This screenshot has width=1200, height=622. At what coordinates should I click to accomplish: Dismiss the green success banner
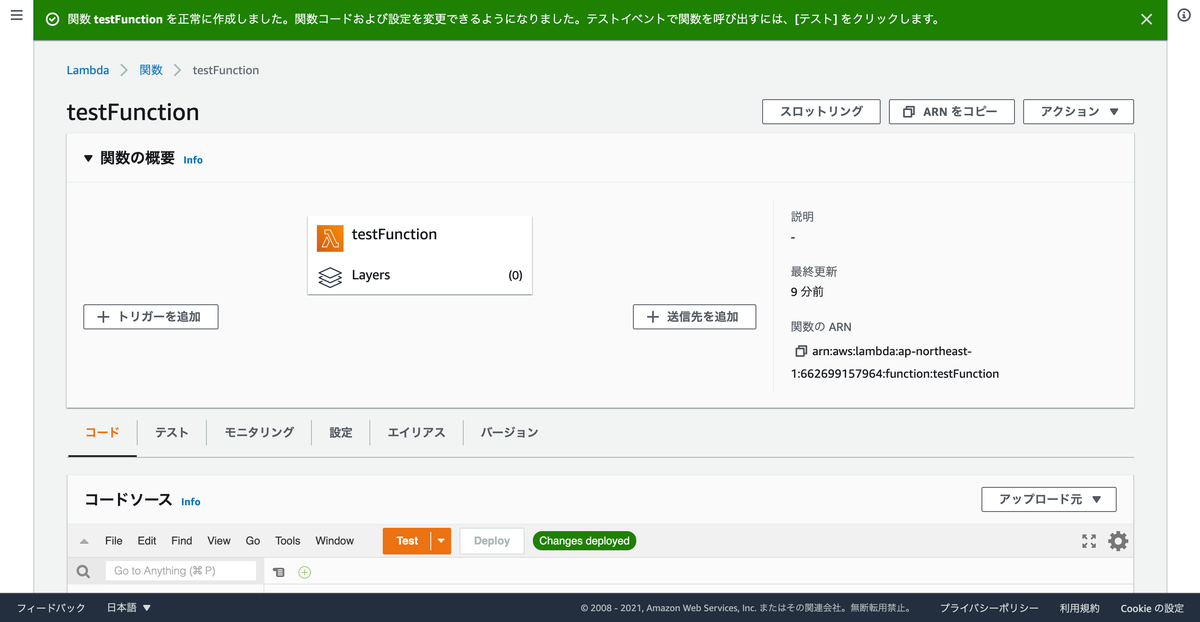(1147, 19)
